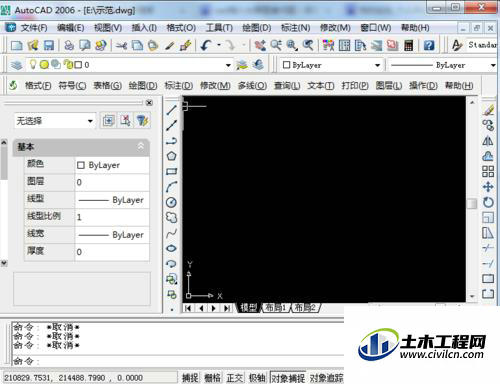
Task: Click 多线(O) in the custom toolbar
Action: (x=252, y=86)
